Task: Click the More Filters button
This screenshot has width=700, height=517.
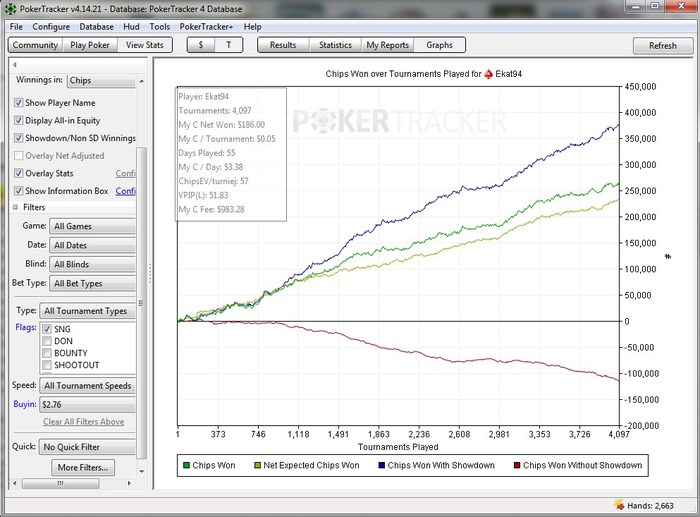Action: point(83,467)
